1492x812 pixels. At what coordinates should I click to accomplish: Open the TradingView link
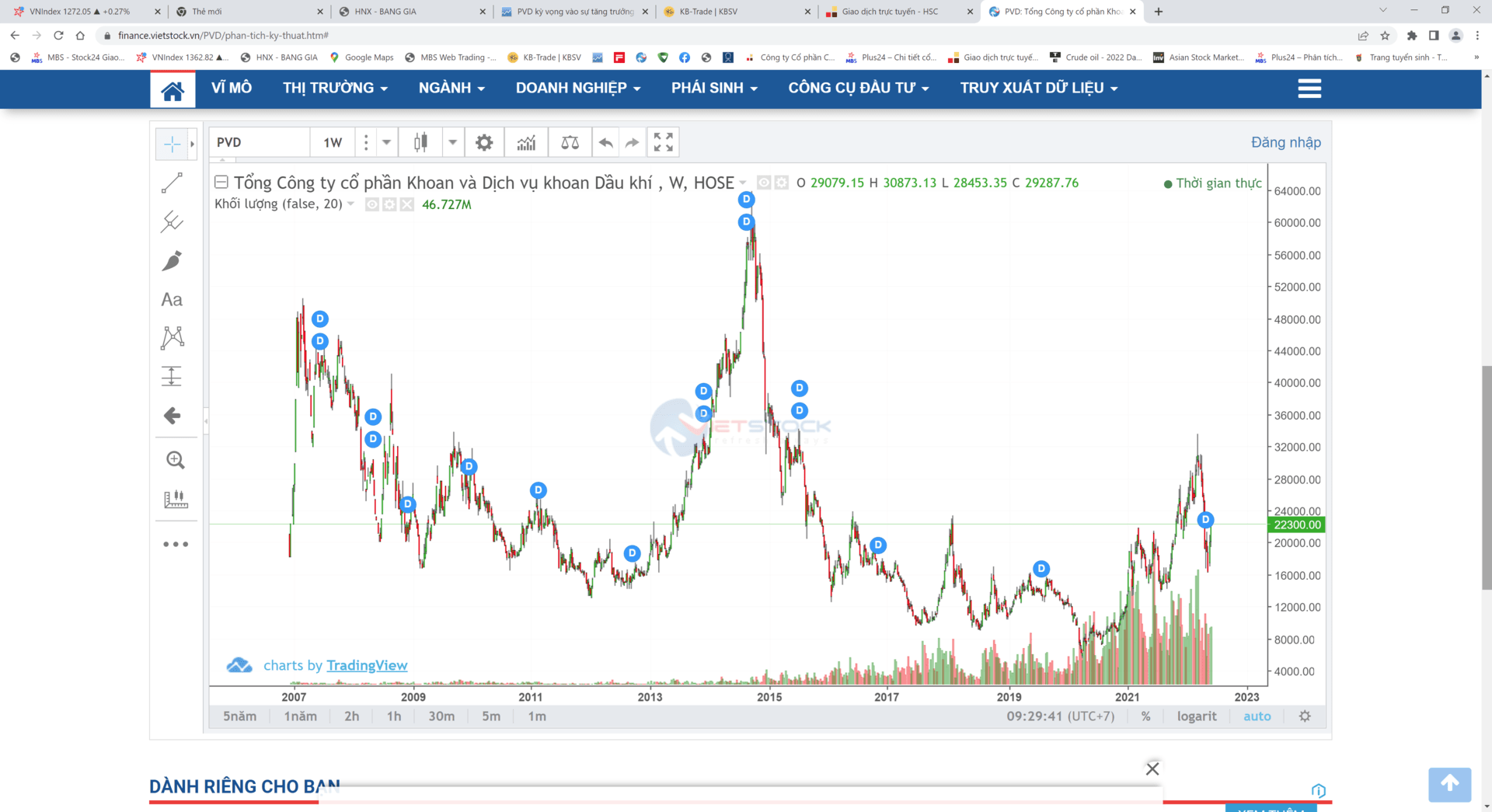(367, 665)
